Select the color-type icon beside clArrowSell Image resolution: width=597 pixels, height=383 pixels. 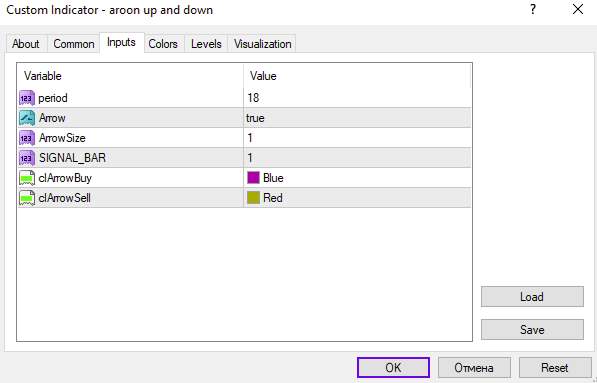pos(27,198)
